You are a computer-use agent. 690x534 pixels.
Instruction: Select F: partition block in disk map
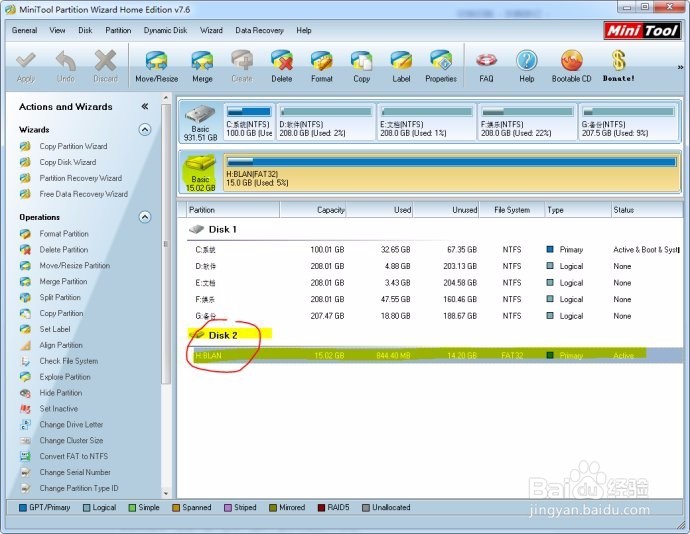tap(527, 122)
